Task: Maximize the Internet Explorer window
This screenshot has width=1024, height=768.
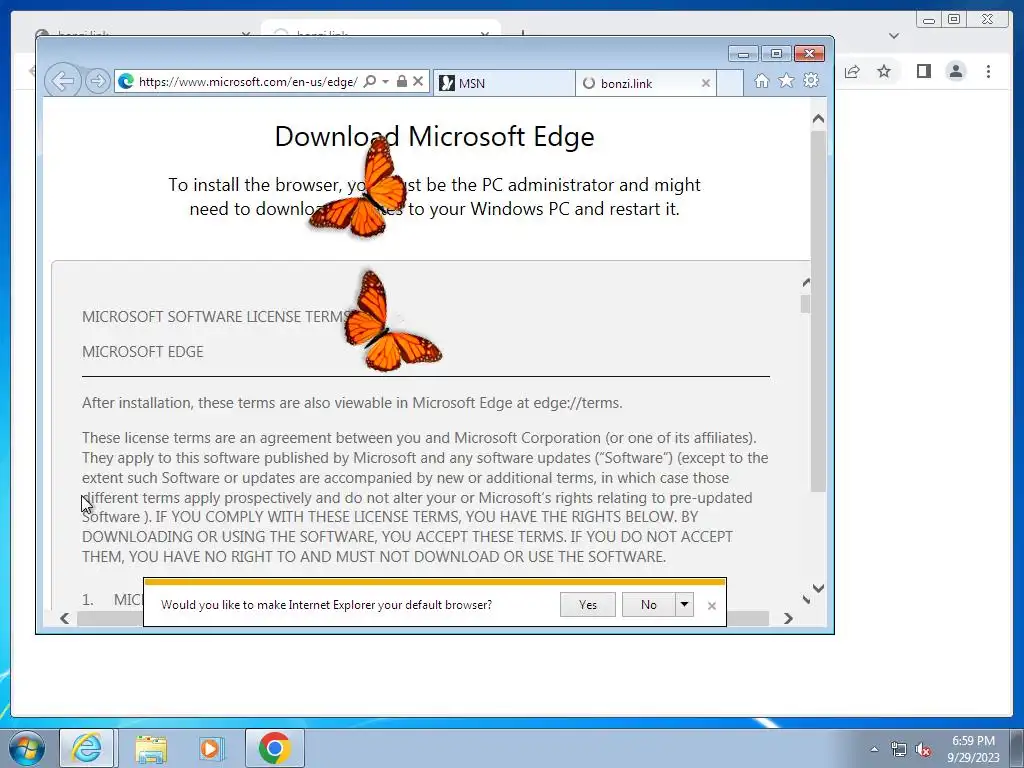Action: click(x=776, y=54)
